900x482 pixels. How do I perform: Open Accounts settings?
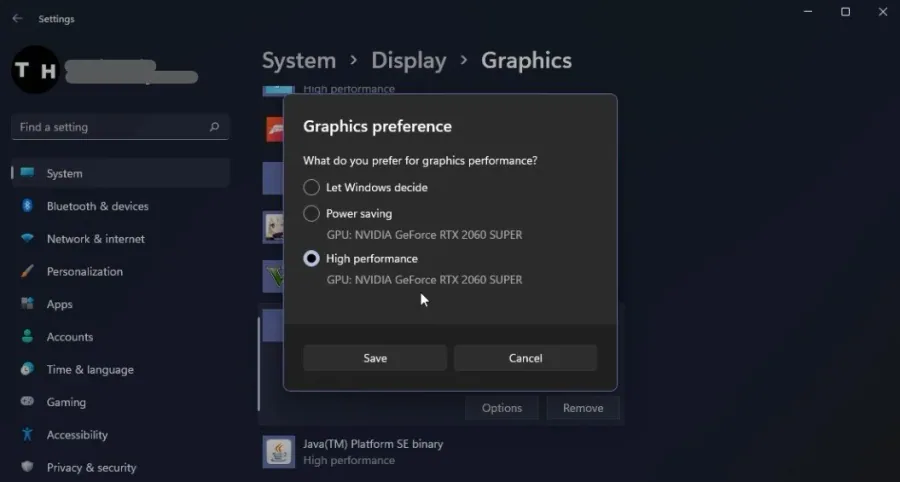pyautogui.click(x=121, y=337)
